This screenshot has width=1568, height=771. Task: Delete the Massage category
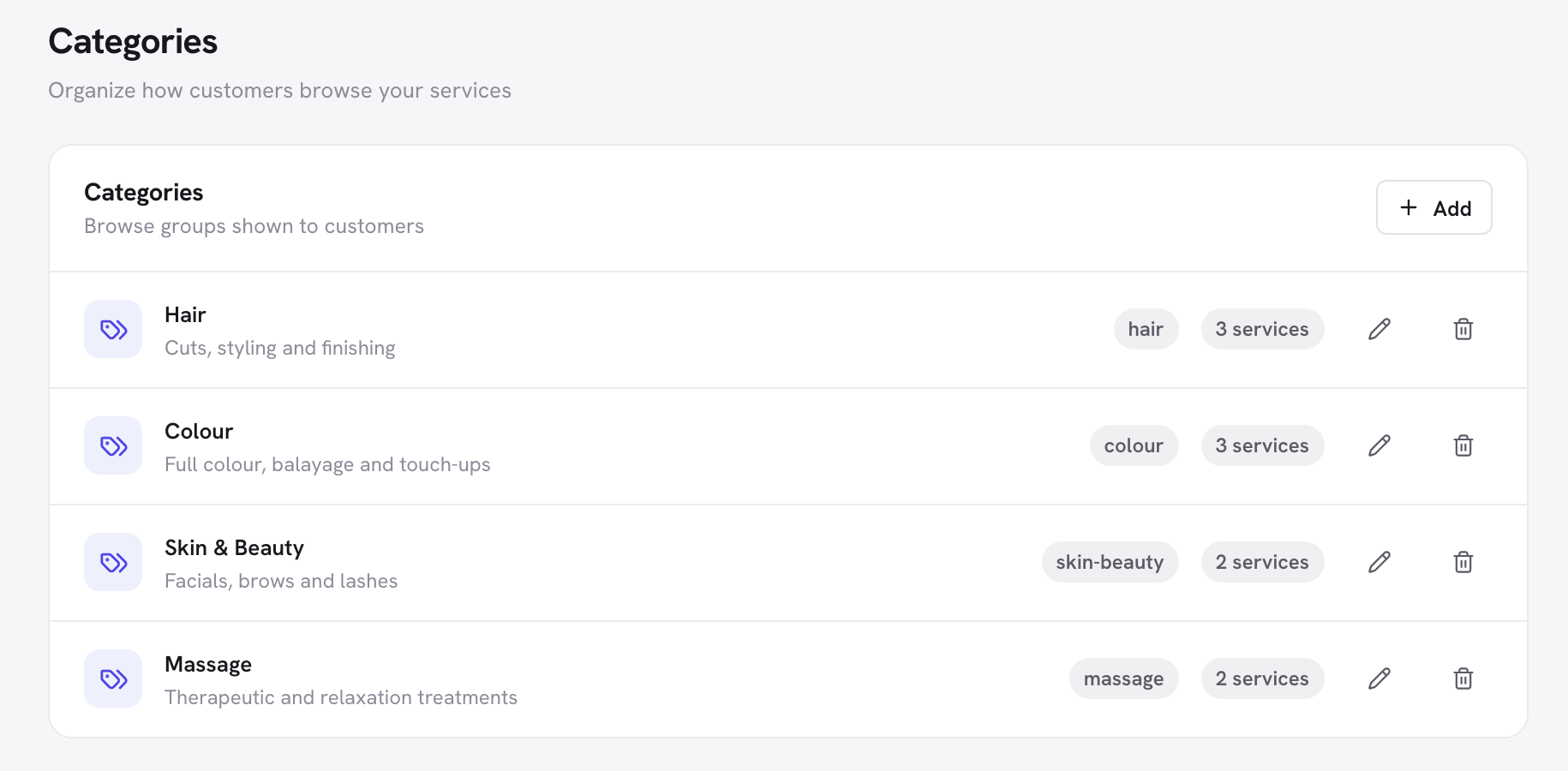pyautogui.click(x=1463, y=678)
